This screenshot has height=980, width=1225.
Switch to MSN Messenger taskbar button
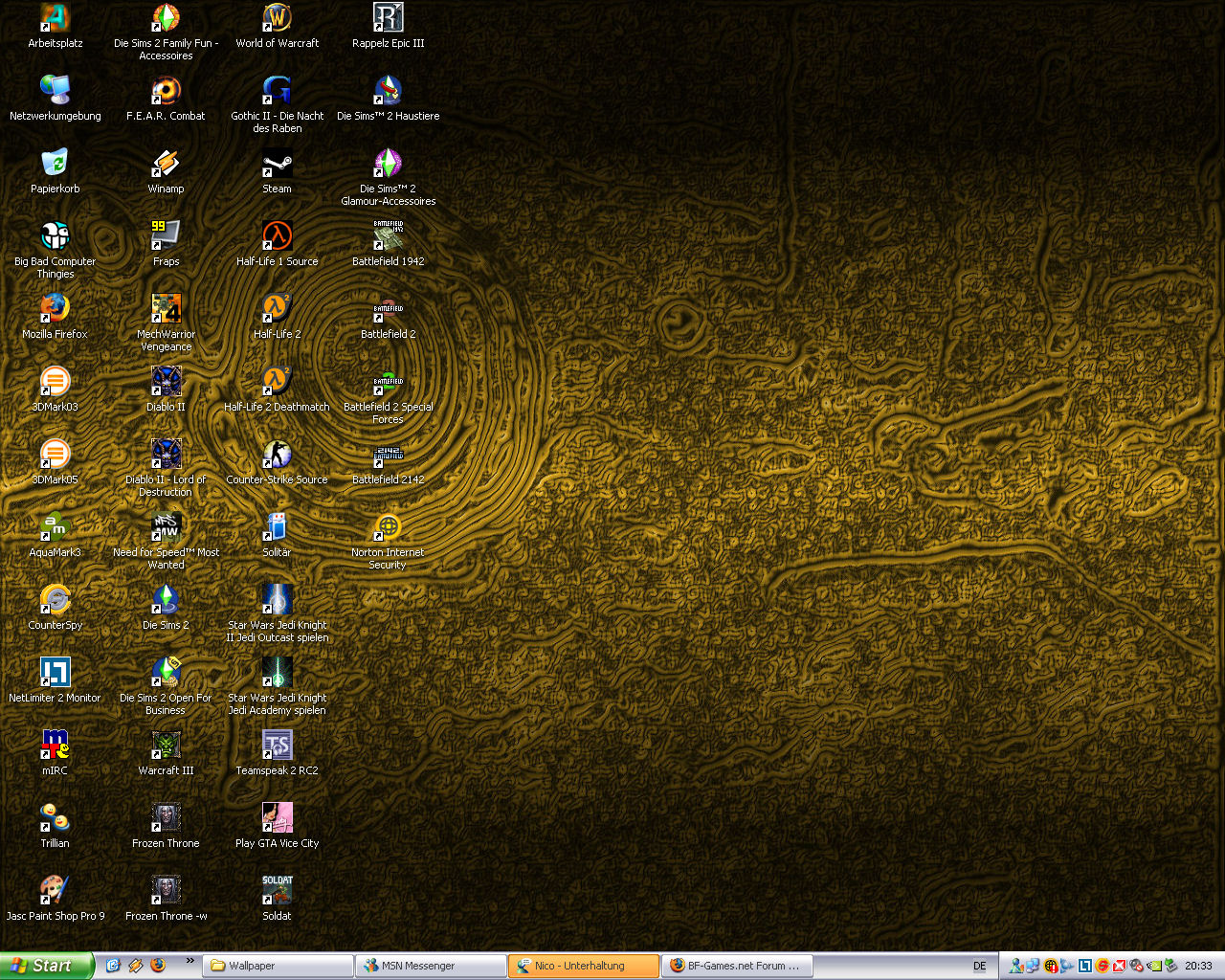(x=431, y=966)
